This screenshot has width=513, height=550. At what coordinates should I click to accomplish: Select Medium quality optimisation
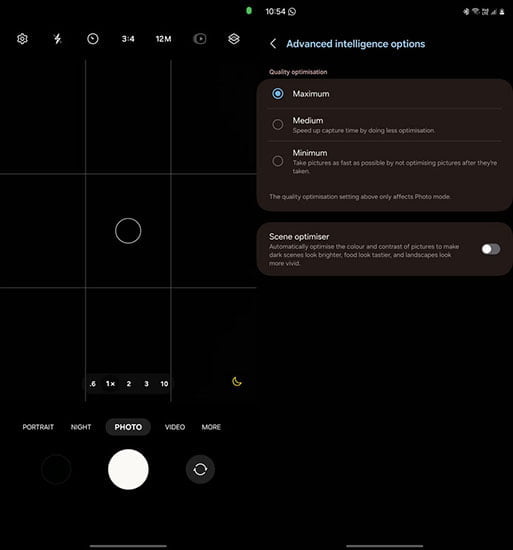click(x=385, y=125)
